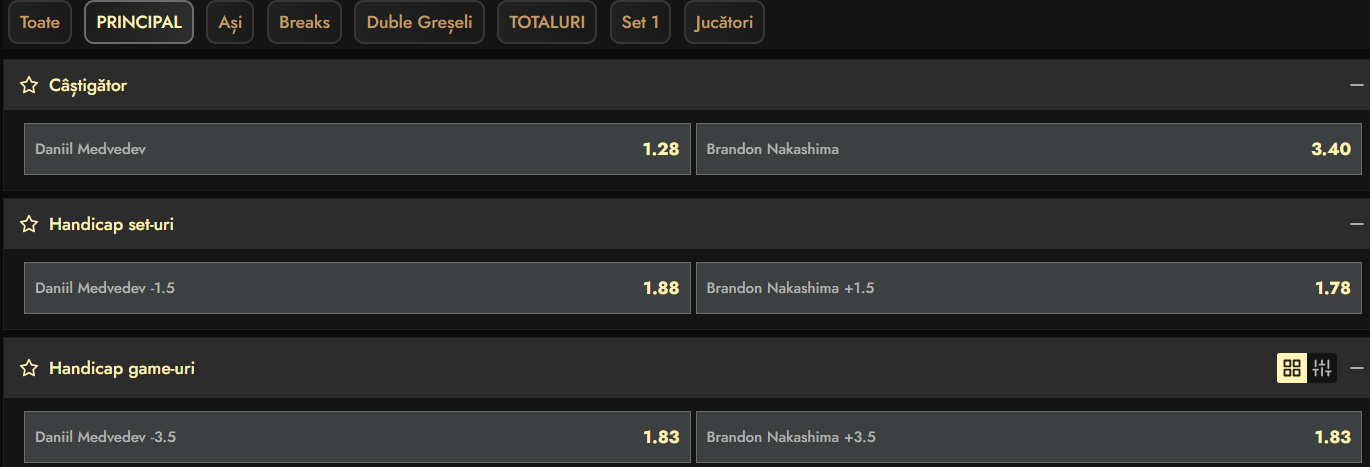1370x467 pixels.
Task: Open the Toate tab
Action: click(40, 22)
